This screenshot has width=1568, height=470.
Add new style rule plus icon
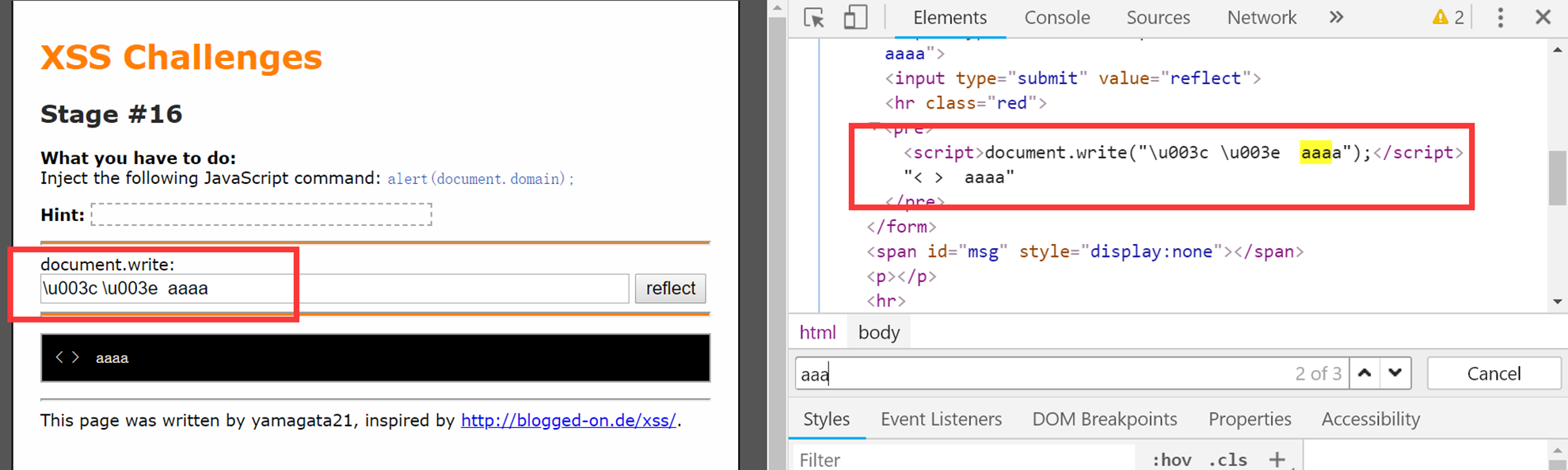(1277, 460)
